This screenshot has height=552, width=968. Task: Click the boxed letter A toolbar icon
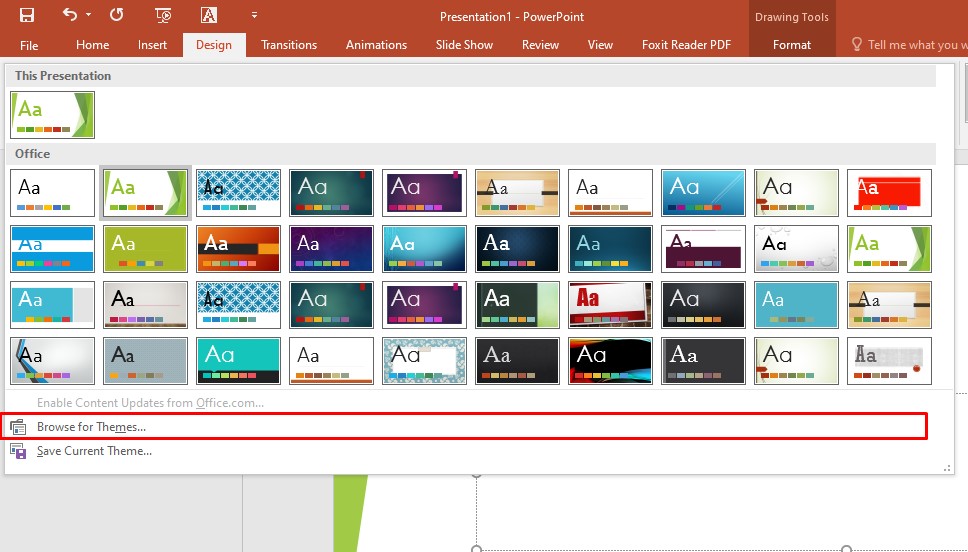209,15
